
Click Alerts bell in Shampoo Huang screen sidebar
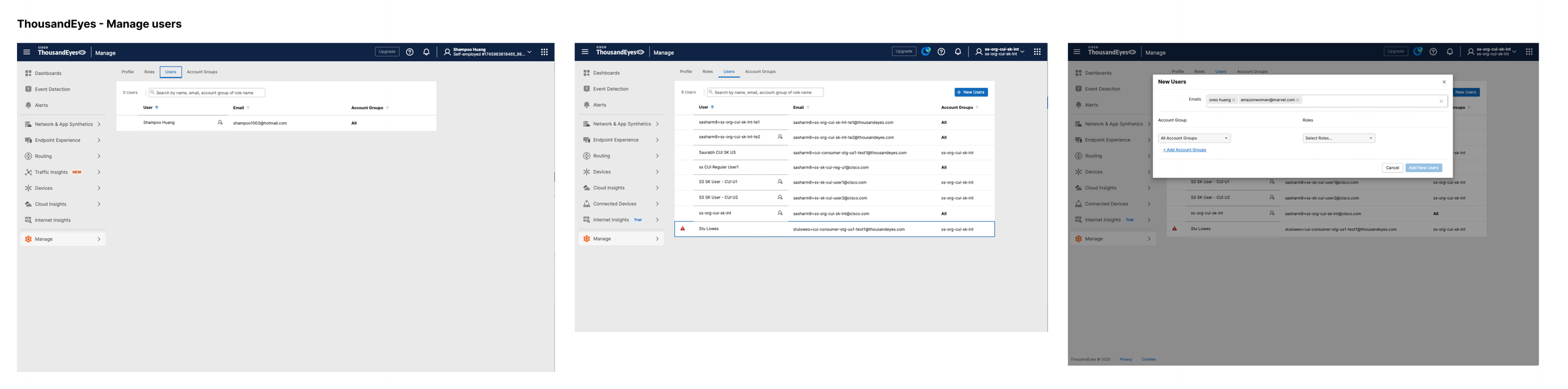[28, 105]
